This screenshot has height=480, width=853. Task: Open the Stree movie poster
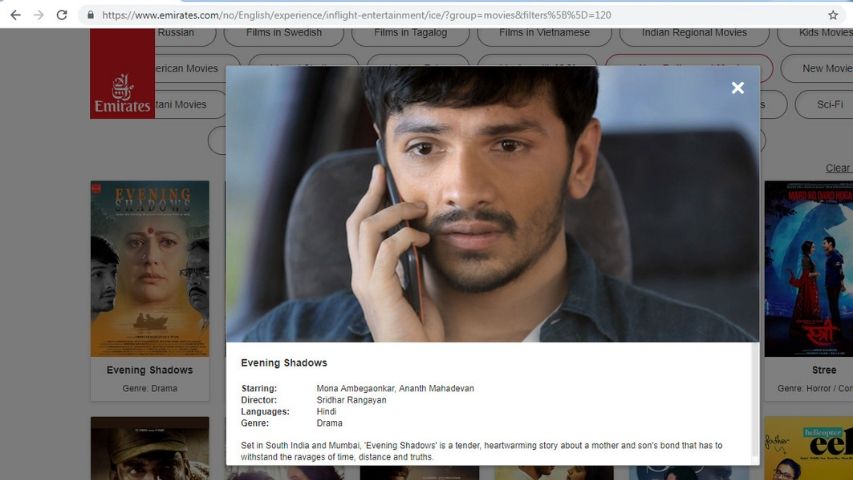point(808,268)
